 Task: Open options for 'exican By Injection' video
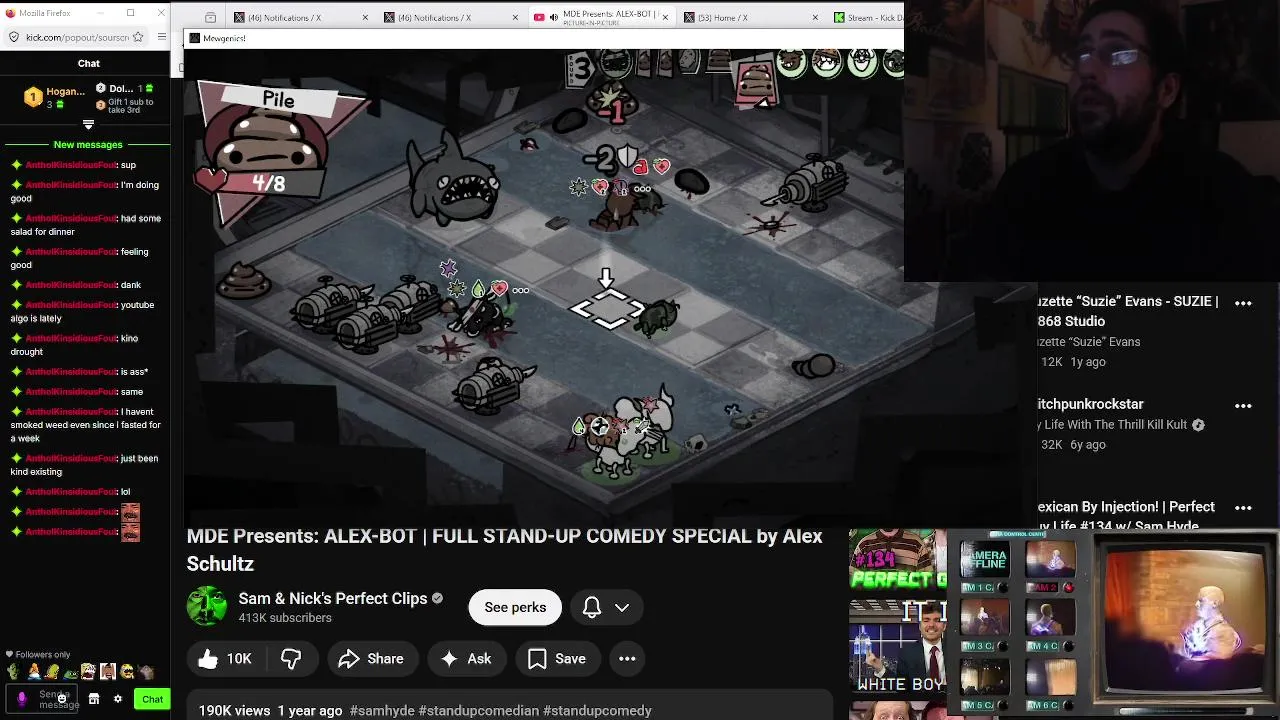pos(1243,508)
